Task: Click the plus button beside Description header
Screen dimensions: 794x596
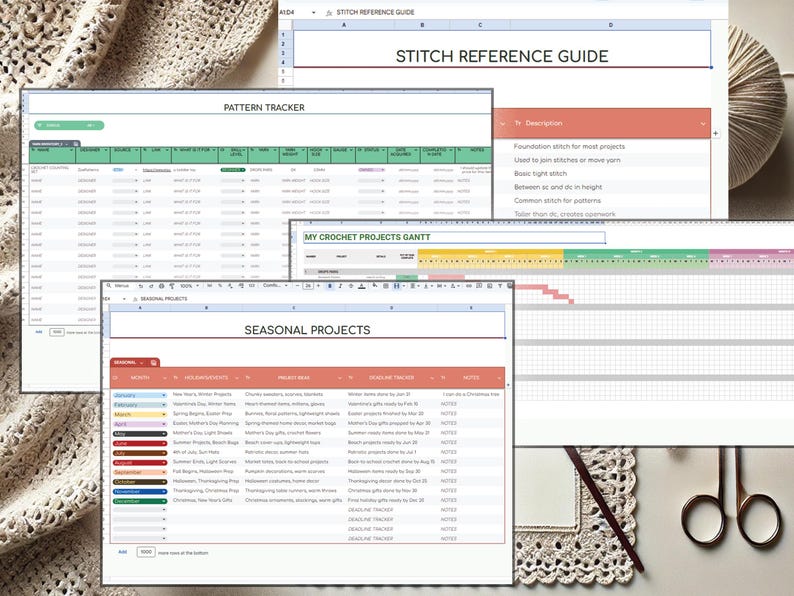Action: click(716, 133)
